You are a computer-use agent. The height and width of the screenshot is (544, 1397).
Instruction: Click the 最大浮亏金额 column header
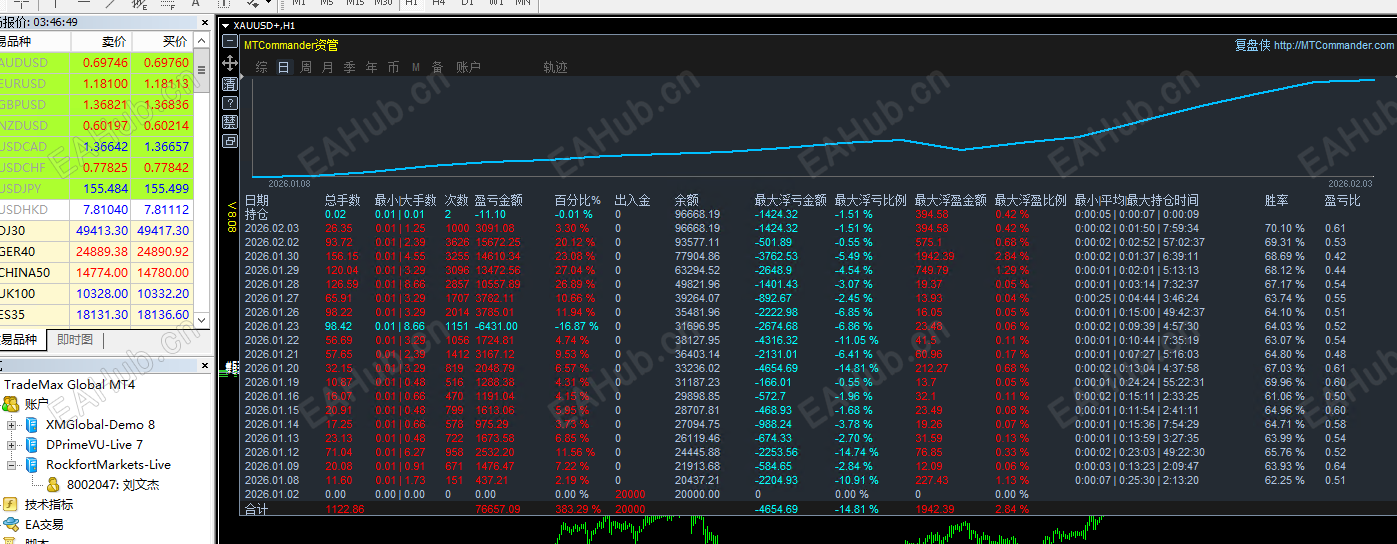coord(790,201)
